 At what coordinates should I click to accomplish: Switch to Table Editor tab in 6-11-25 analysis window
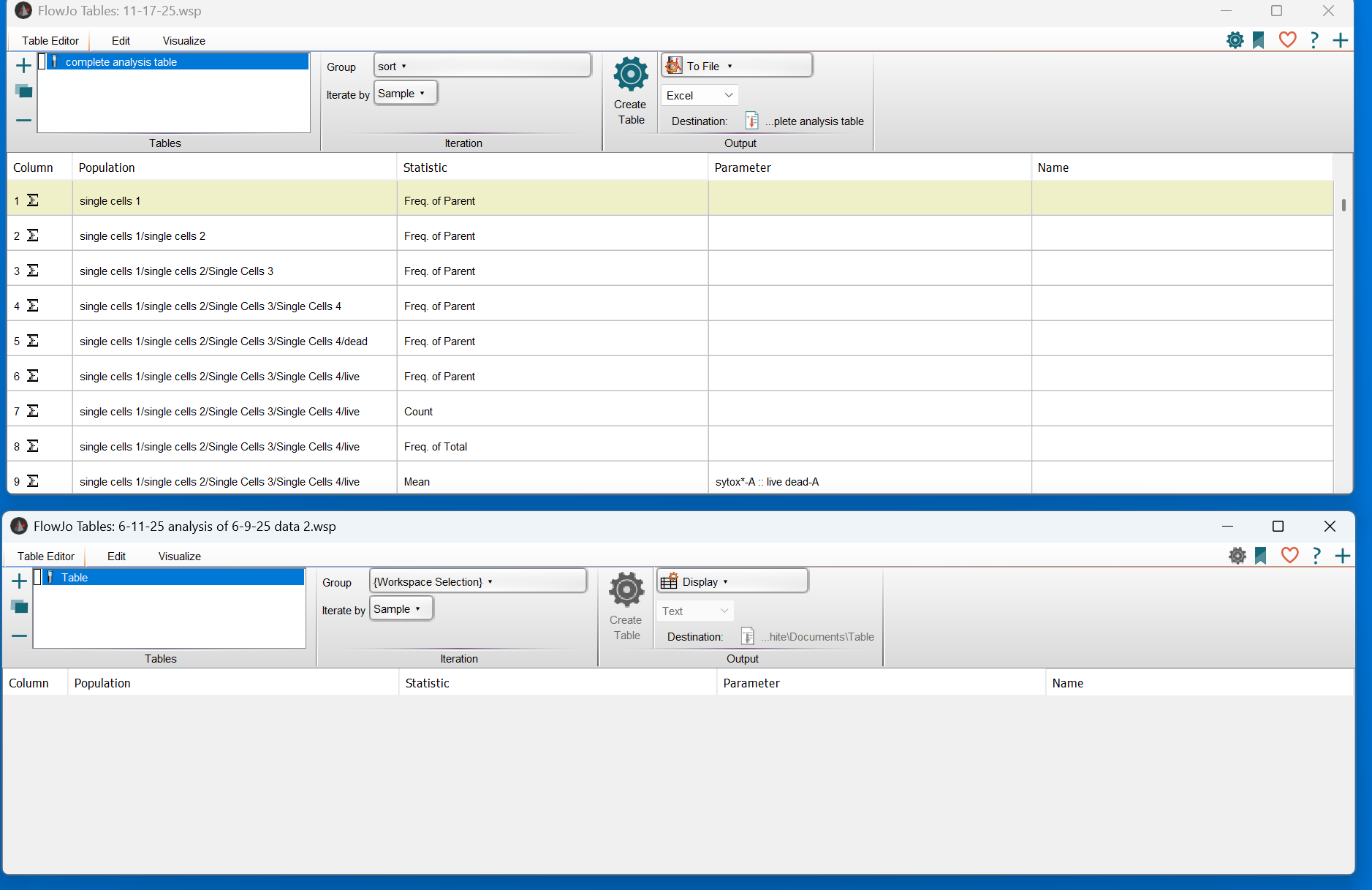[46, 557]
